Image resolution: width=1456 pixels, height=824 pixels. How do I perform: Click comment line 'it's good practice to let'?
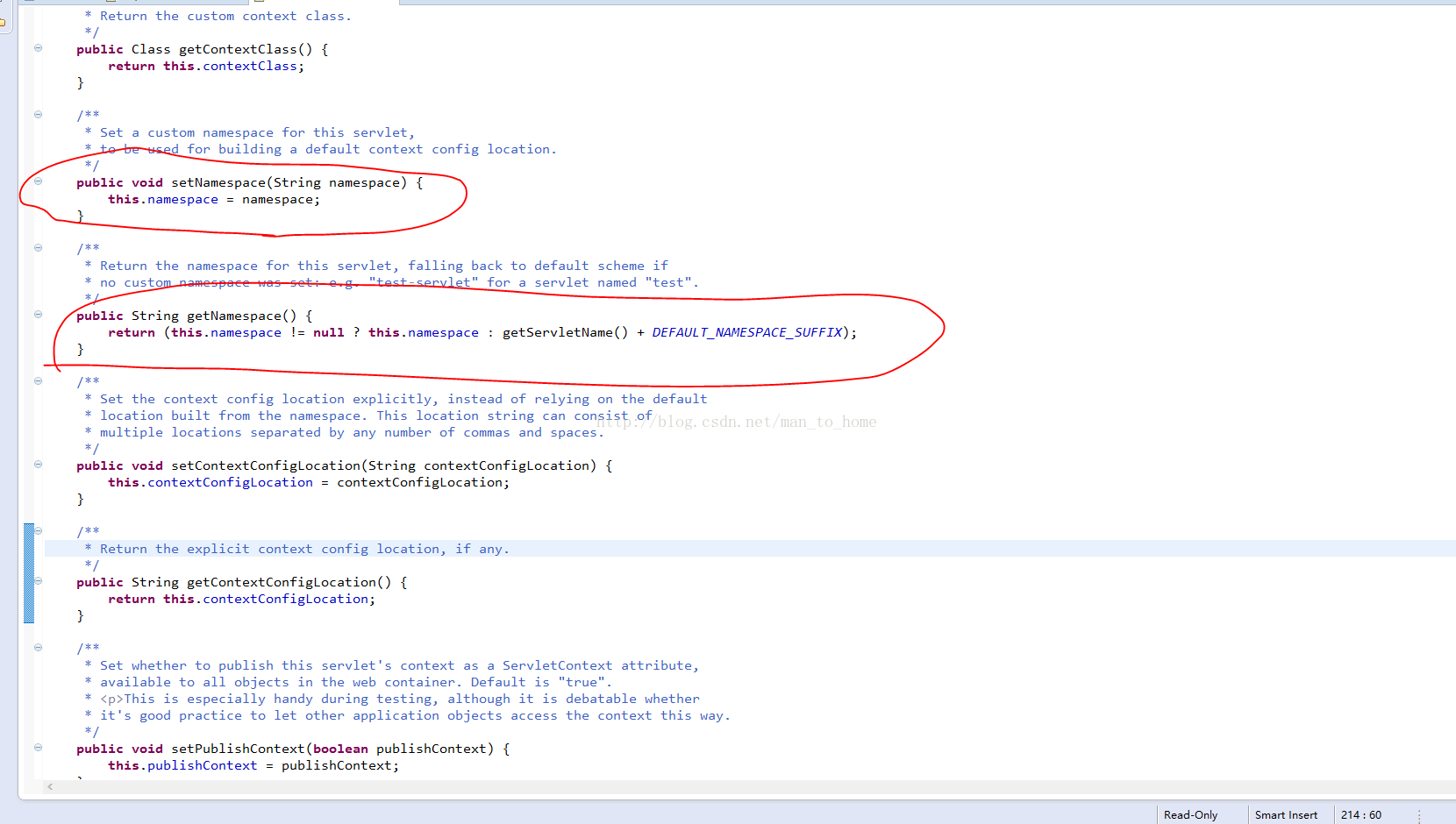pos(408,715)
